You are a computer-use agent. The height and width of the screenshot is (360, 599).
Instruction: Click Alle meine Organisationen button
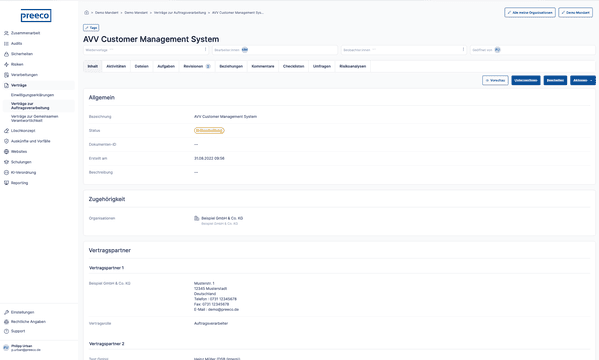point(530,13)
